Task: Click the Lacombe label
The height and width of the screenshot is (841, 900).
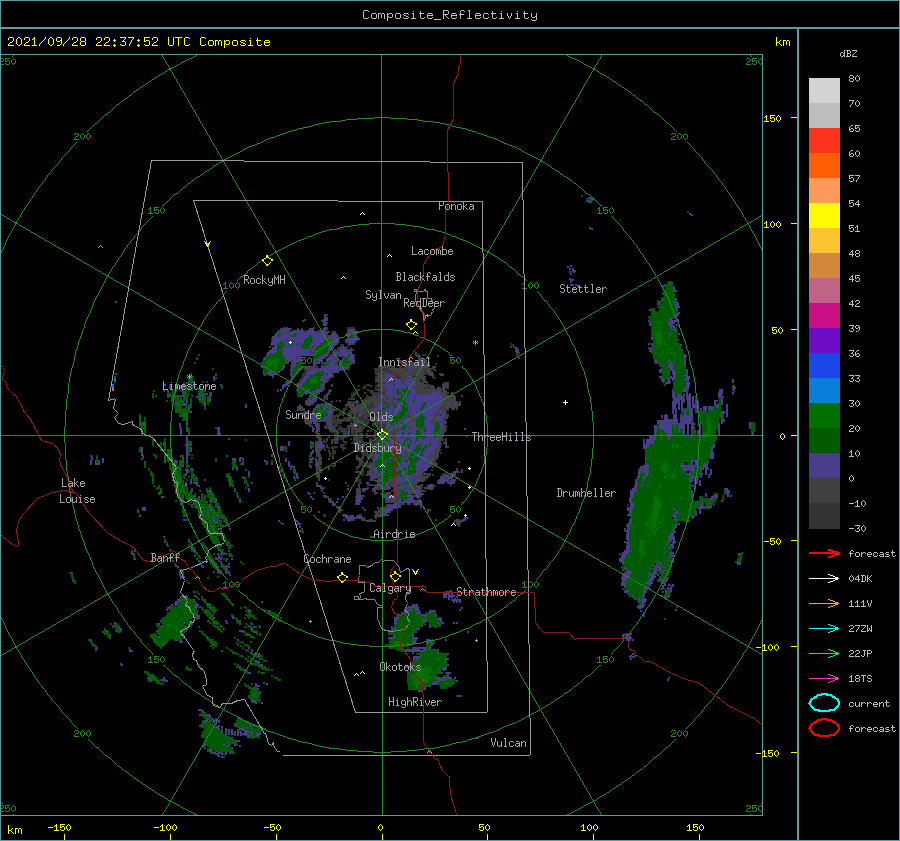Action: [432, 251]
